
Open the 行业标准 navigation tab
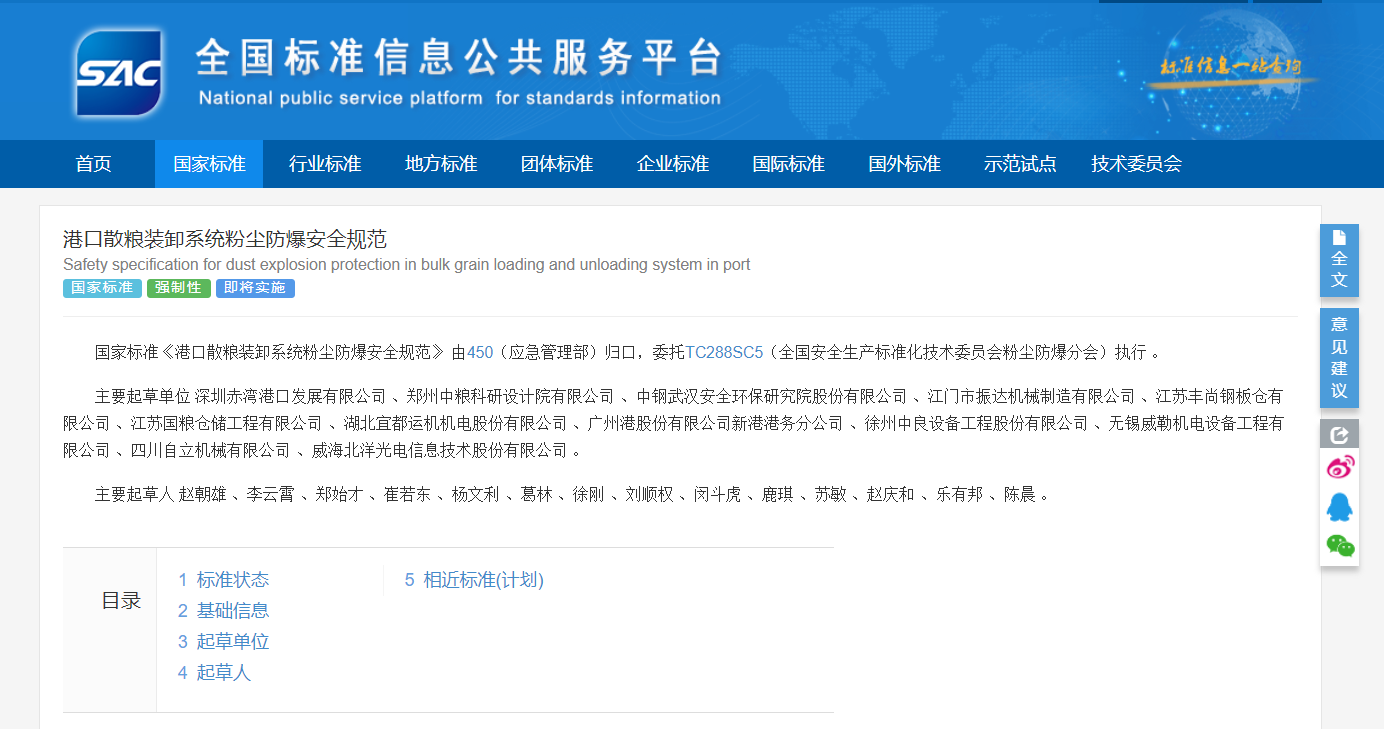(325, 164)
